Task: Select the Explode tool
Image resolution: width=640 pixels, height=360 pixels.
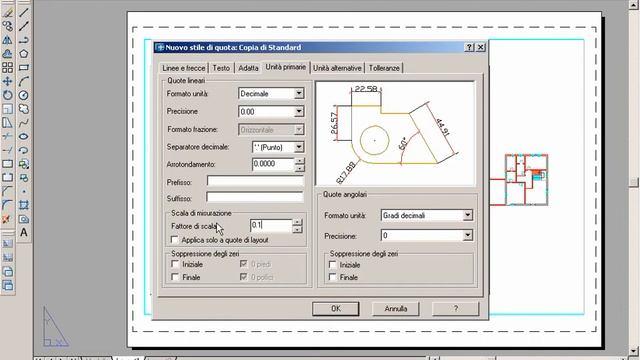Action: [x=7, y=219]
